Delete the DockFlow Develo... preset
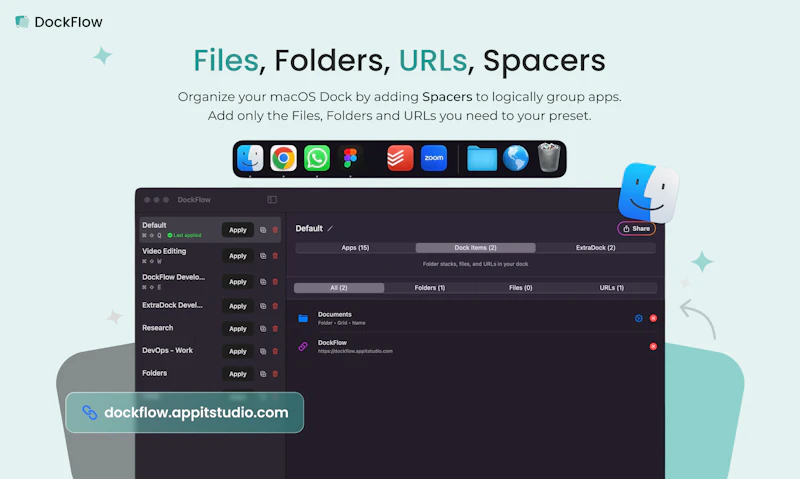Screen dimensions: 800x479 tap(276, 282)
